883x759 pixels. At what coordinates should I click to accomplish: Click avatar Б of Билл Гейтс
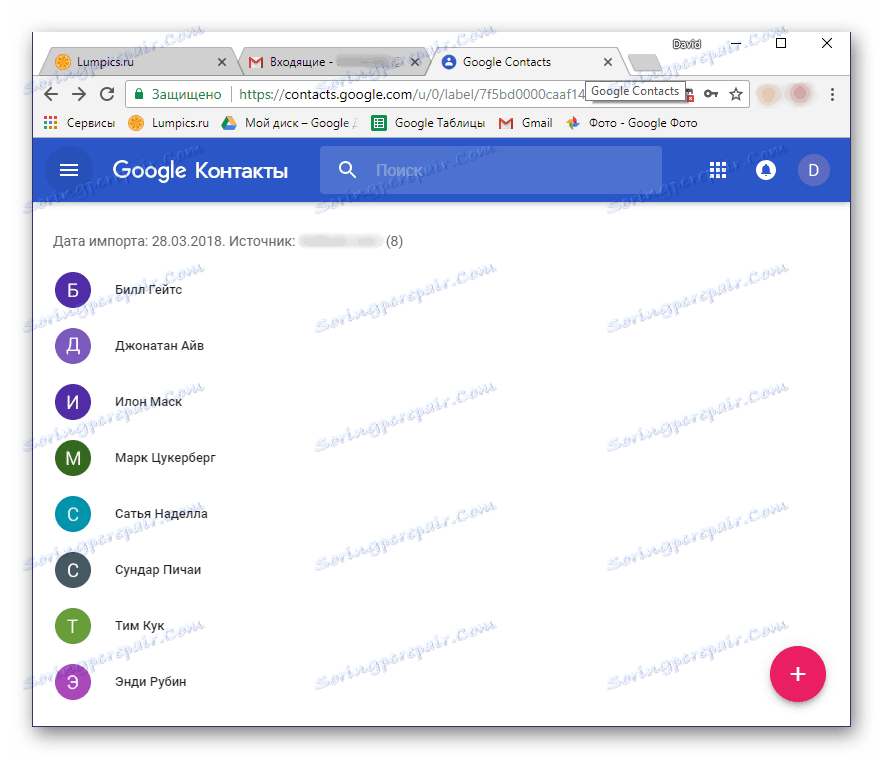click(x=73, y=290)
